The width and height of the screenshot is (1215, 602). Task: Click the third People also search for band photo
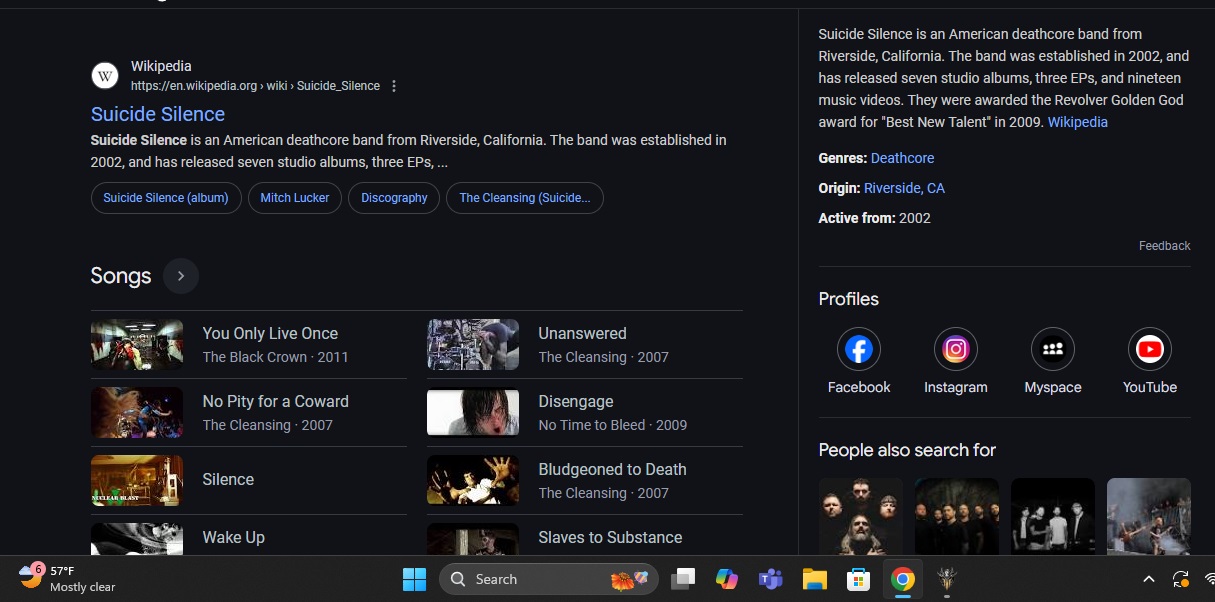[x=1053, y=516]
